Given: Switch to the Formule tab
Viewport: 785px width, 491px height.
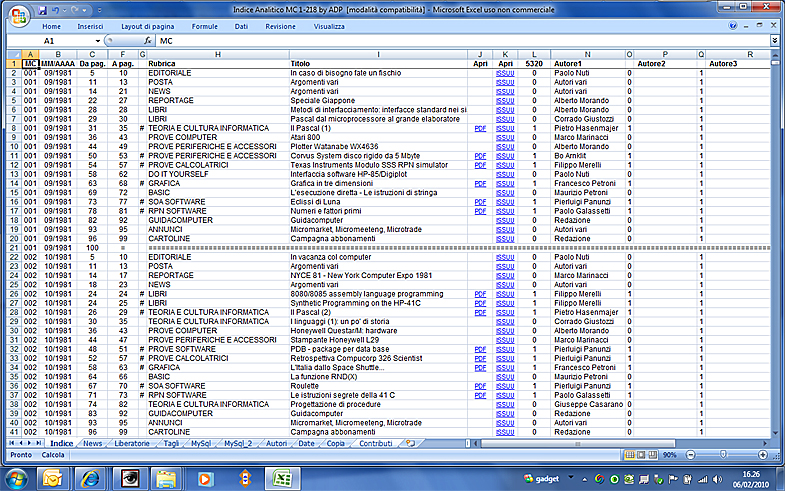Looking at the screenshot, I should coord(204,27).
